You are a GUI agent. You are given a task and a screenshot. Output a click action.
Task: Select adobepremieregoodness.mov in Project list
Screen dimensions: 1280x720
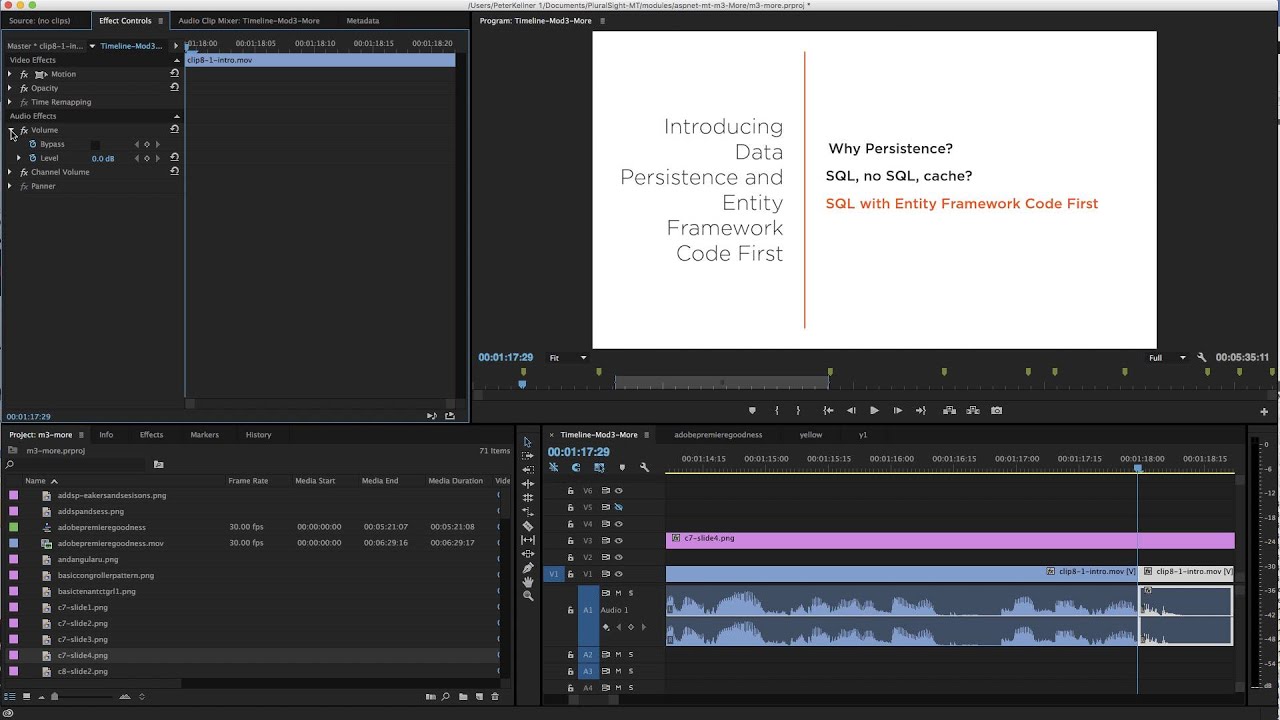[111, 543]
